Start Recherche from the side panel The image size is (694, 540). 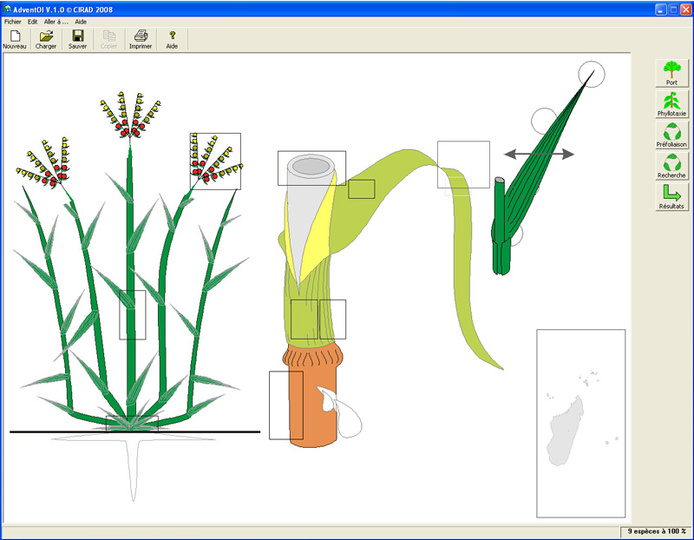pyautogui.click(x=672, y=165)
